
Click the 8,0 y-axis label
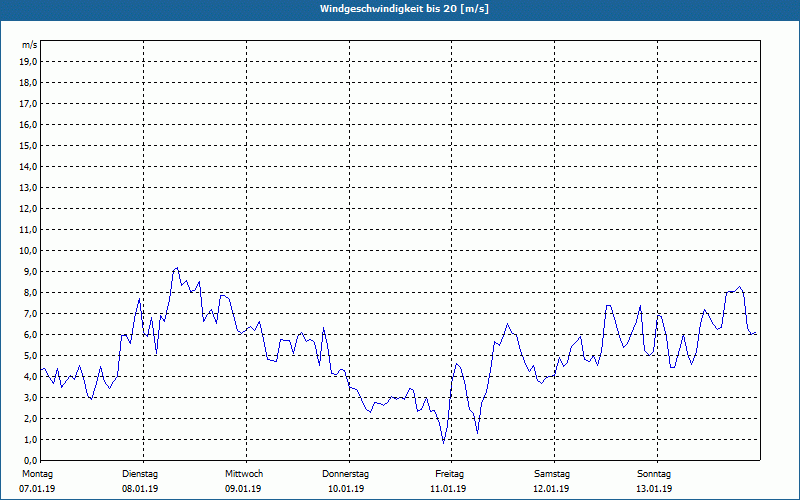tap(30, 293)
